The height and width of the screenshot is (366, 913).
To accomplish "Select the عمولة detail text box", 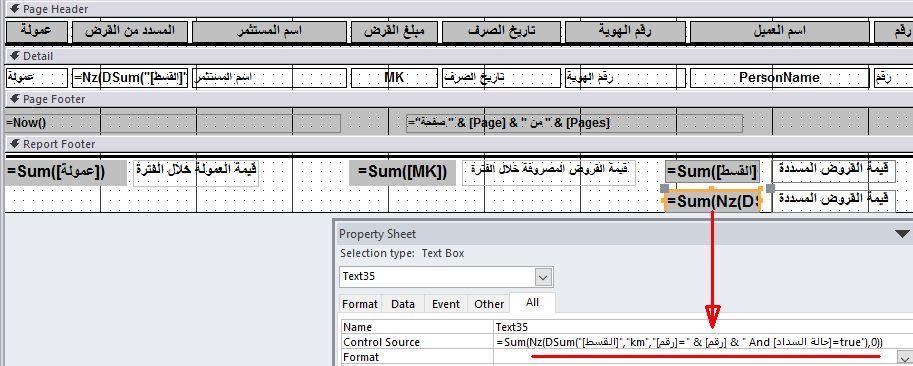I will pyautogui.click(x=37, y=77).
